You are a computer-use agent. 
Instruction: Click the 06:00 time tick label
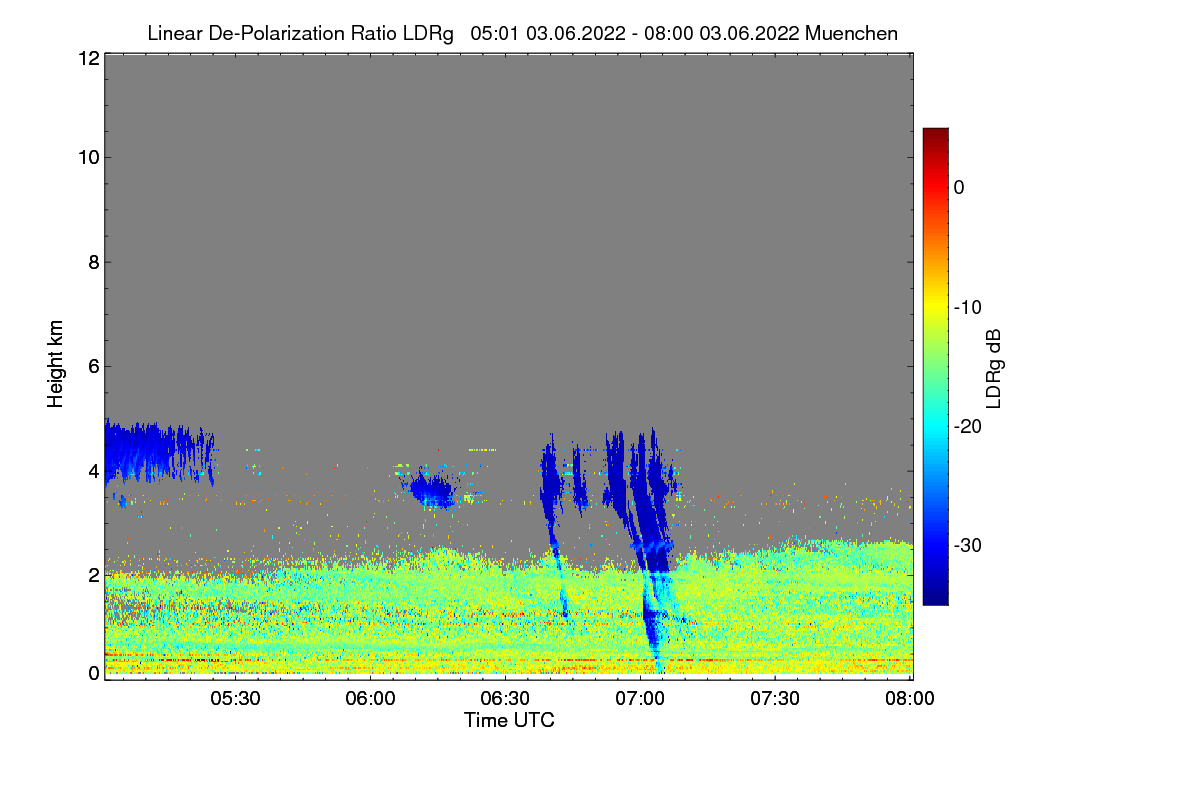[370, 699]
